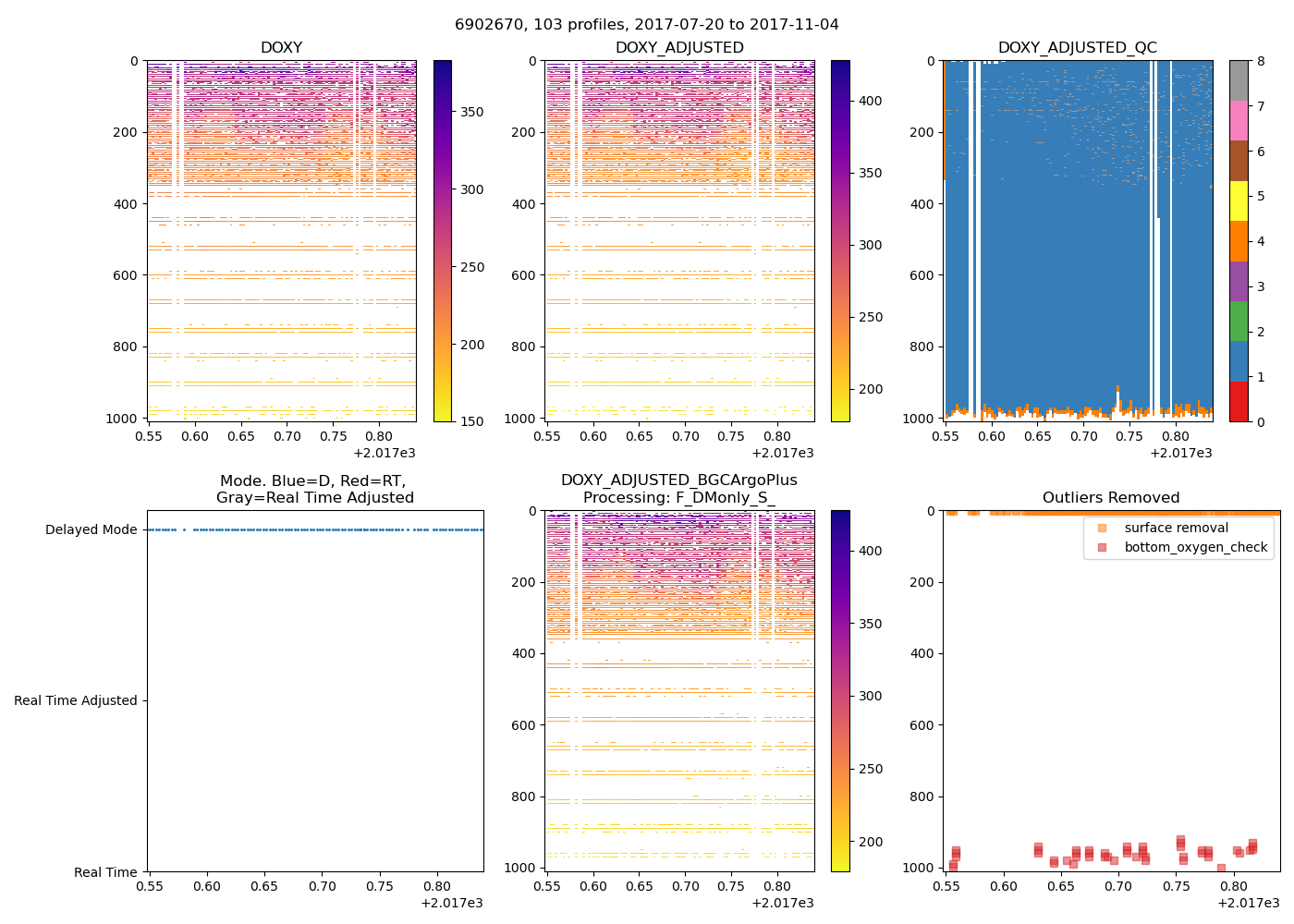Click the Mode plot title text
The width and height of the screenshot is (1294, 924).
314,489
